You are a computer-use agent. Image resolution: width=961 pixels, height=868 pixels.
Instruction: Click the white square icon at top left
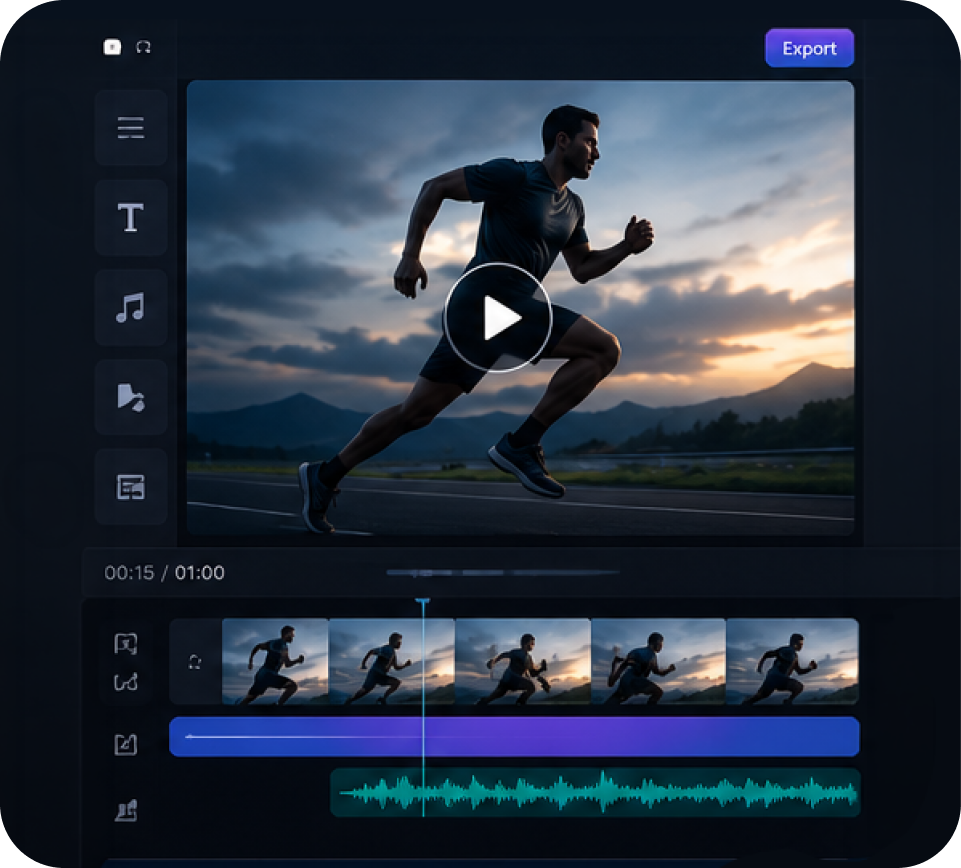tap(112, 47)
